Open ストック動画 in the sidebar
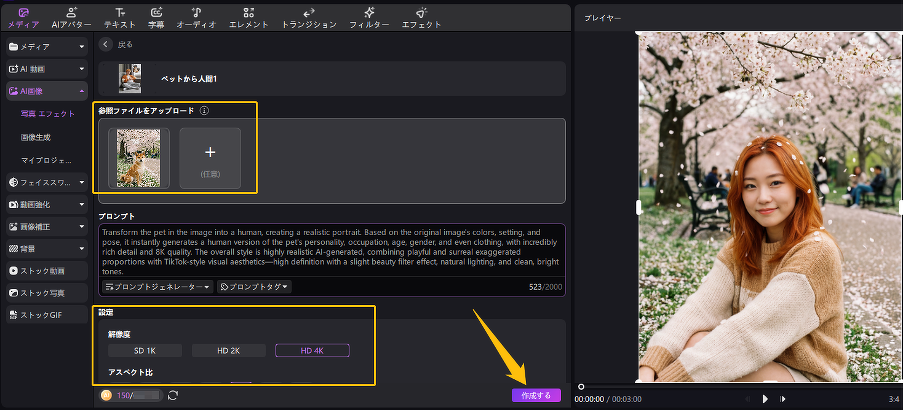904x410 pixels. (47, 270)
